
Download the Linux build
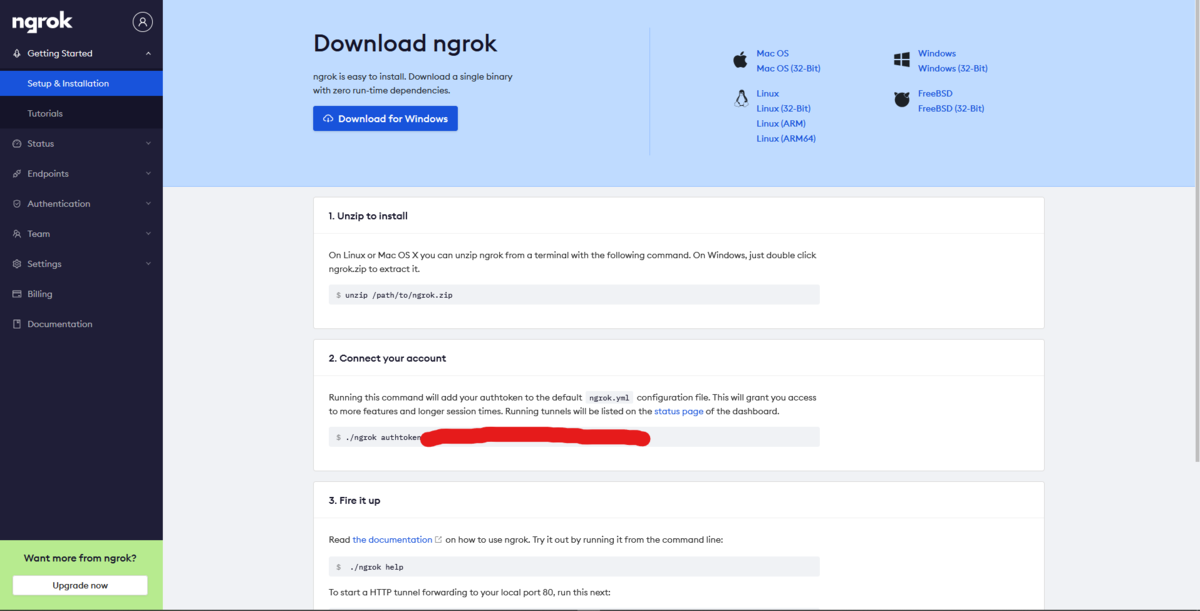tap(768, 94)
